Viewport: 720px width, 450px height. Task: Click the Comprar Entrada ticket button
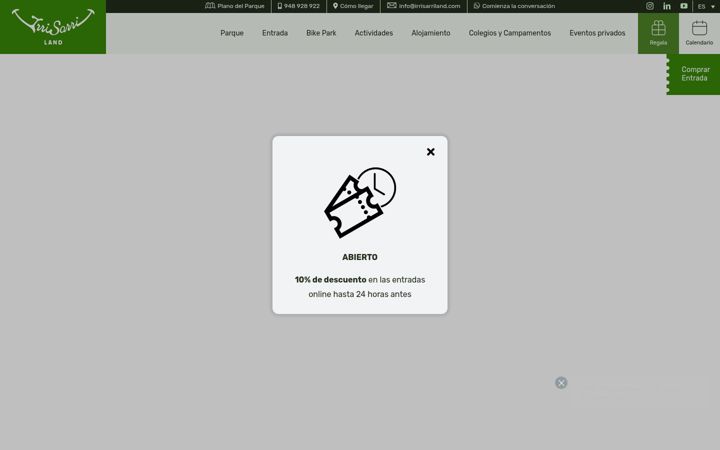coord(694,74)
